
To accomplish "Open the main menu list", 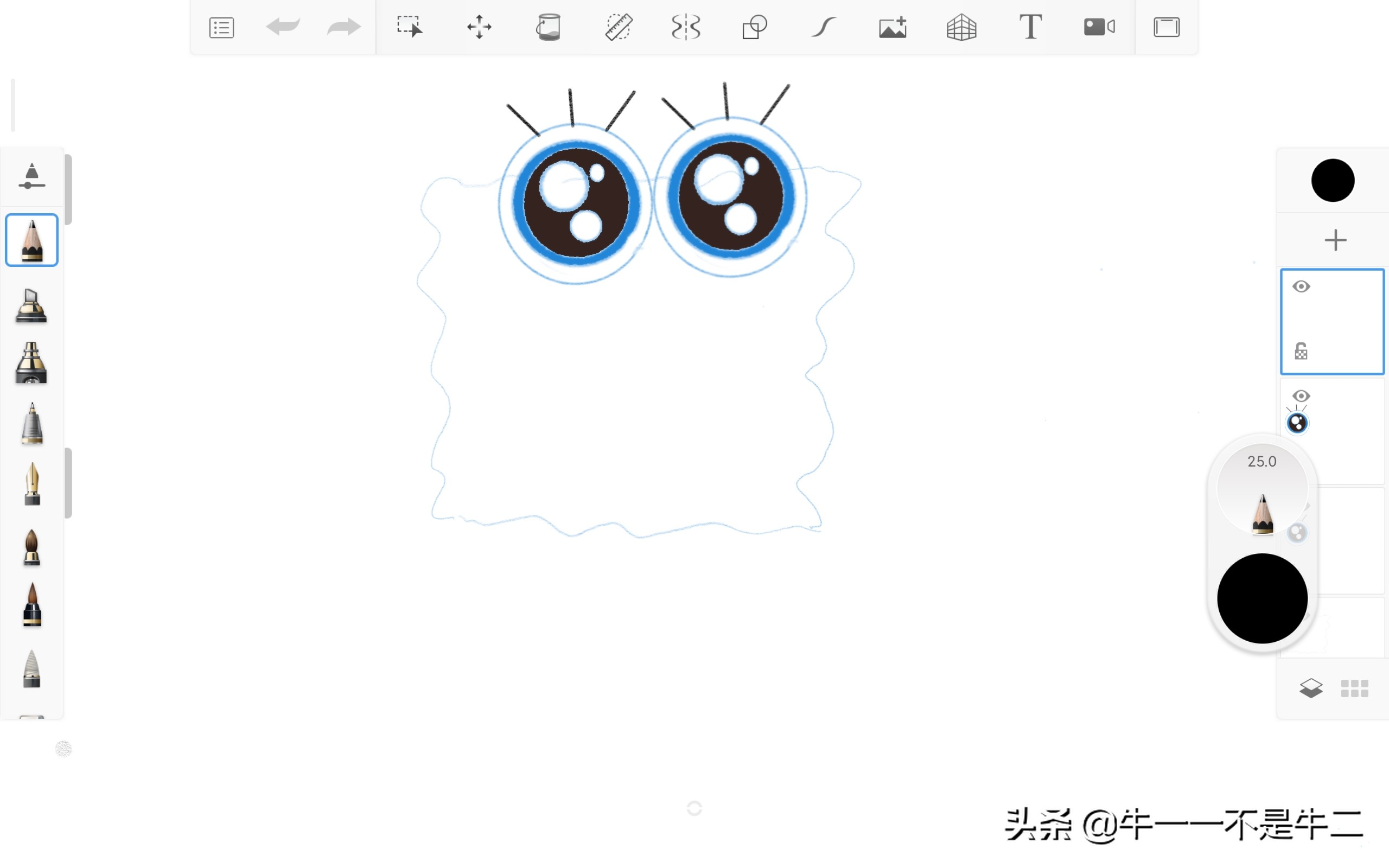I will click(221, 27).
